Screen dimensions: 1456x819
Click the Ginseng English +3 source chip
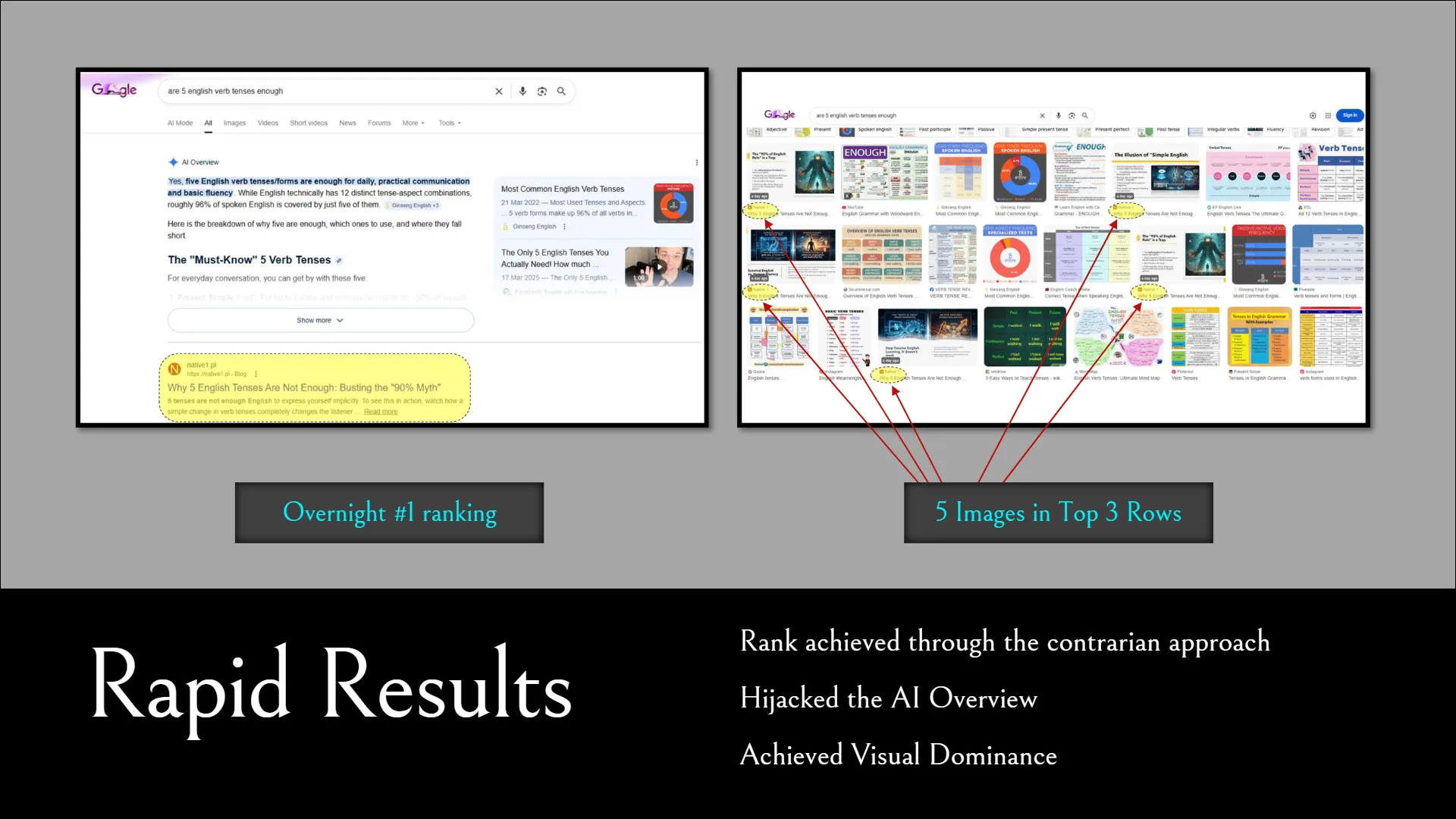click(x=412, y=206)
